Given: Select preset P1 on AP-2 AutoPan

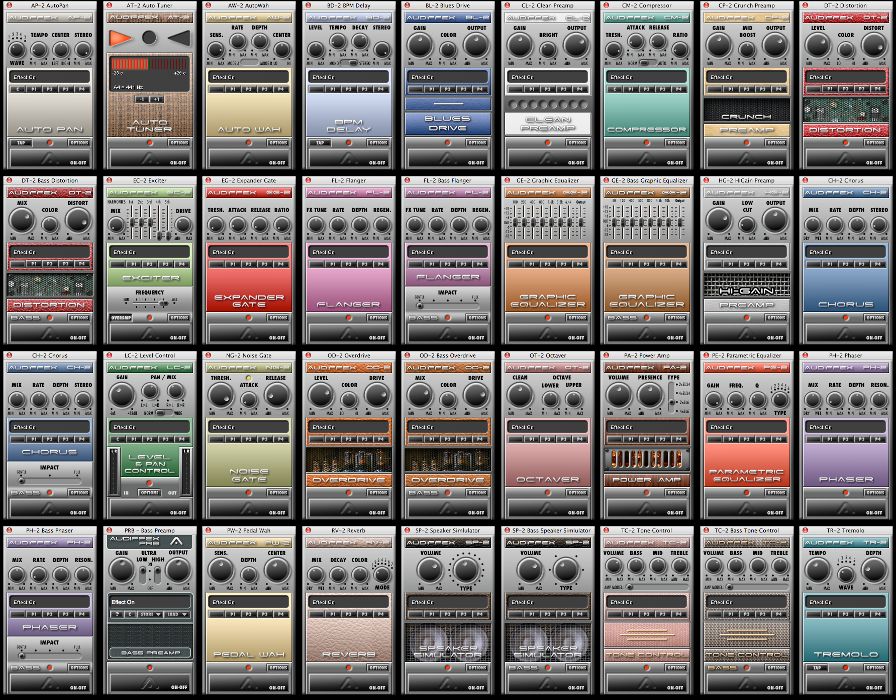Looking at the screenshot, I should coord(34,90).
